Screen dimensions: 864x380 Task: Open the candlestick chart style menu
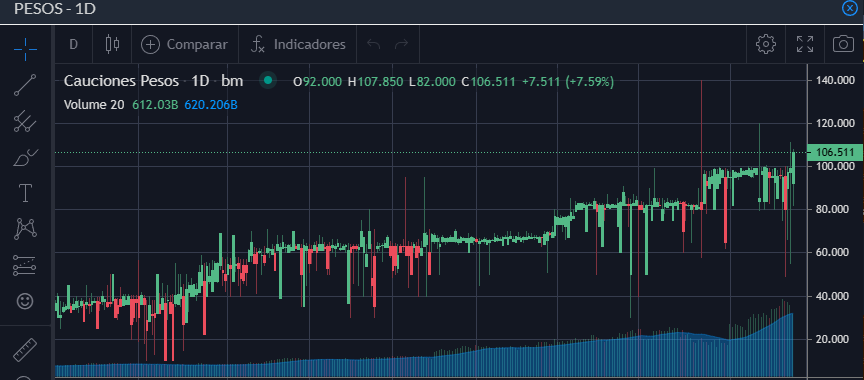[112, 44]
